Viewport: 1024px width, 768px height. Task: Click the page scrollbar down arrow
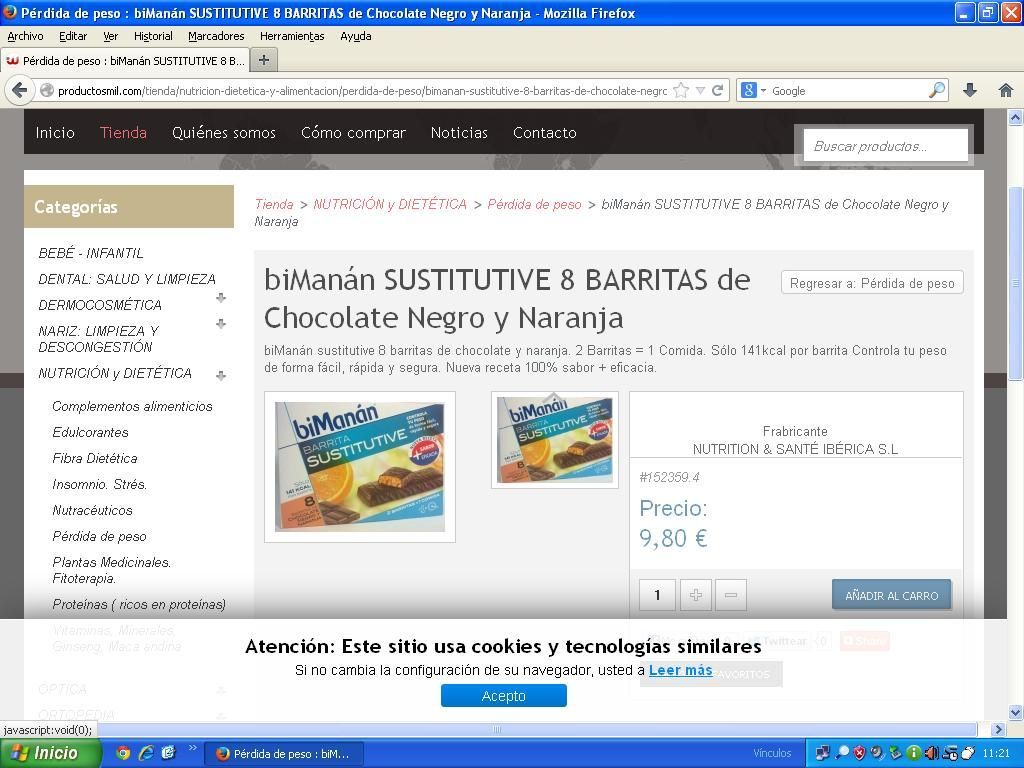pos(1016,712)
